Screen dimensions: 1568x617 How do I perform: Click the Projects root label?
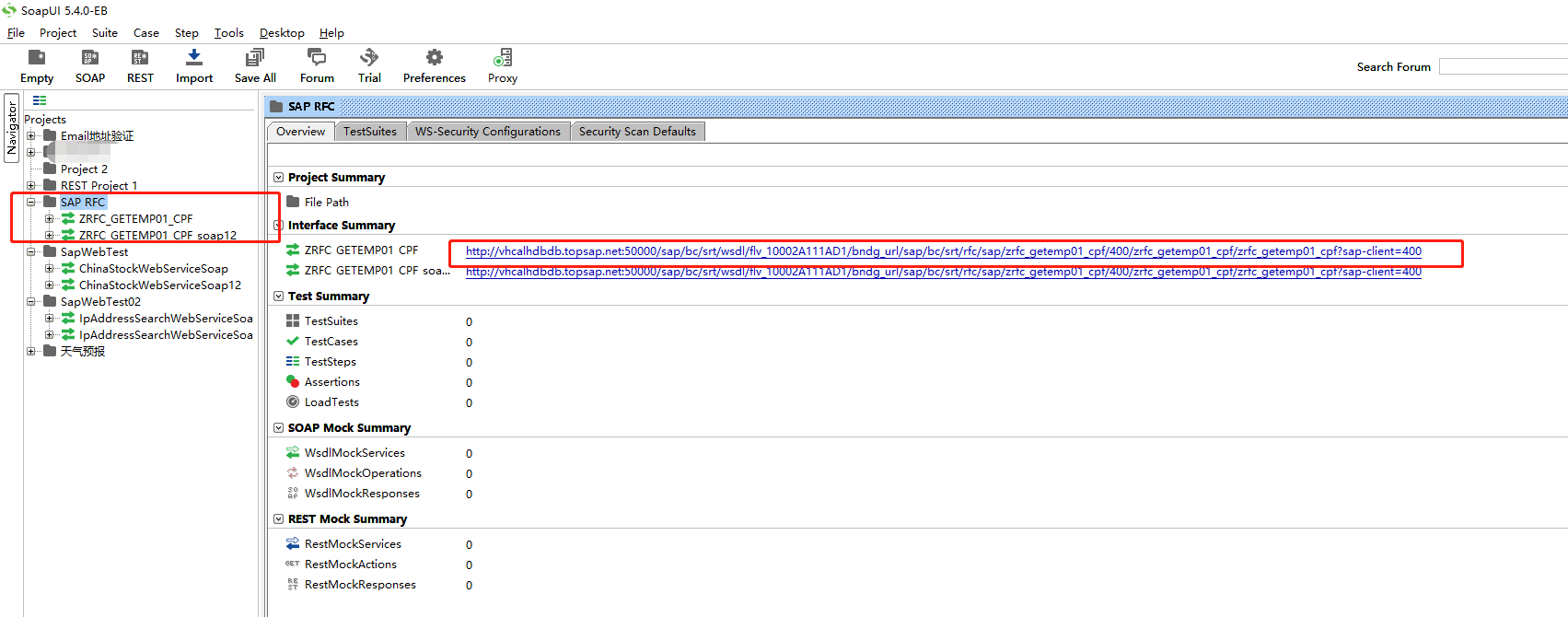(x=45, y=119)
